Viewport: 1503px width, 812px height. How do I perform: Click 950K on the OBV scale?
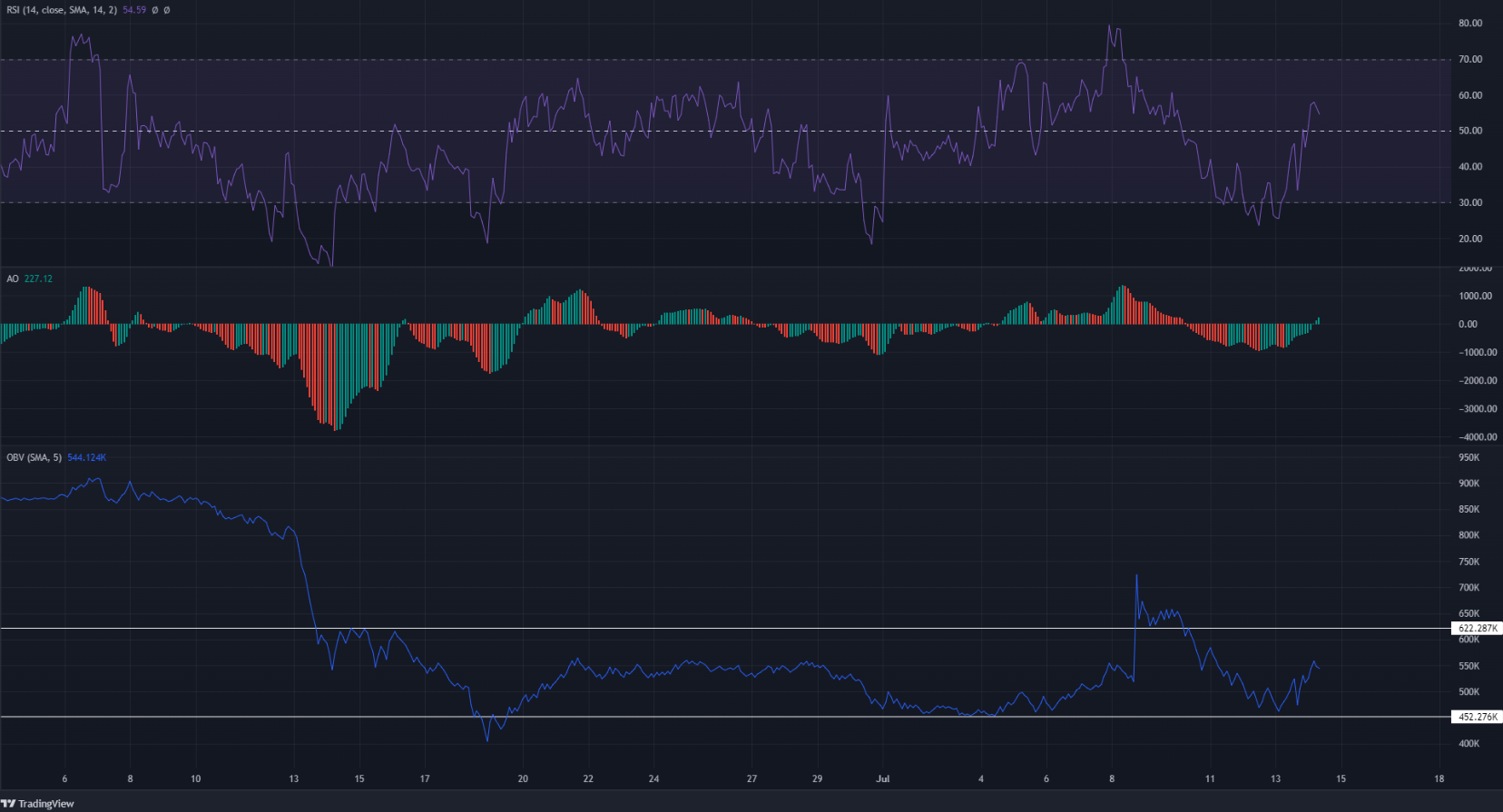[x=1469, y=458]
